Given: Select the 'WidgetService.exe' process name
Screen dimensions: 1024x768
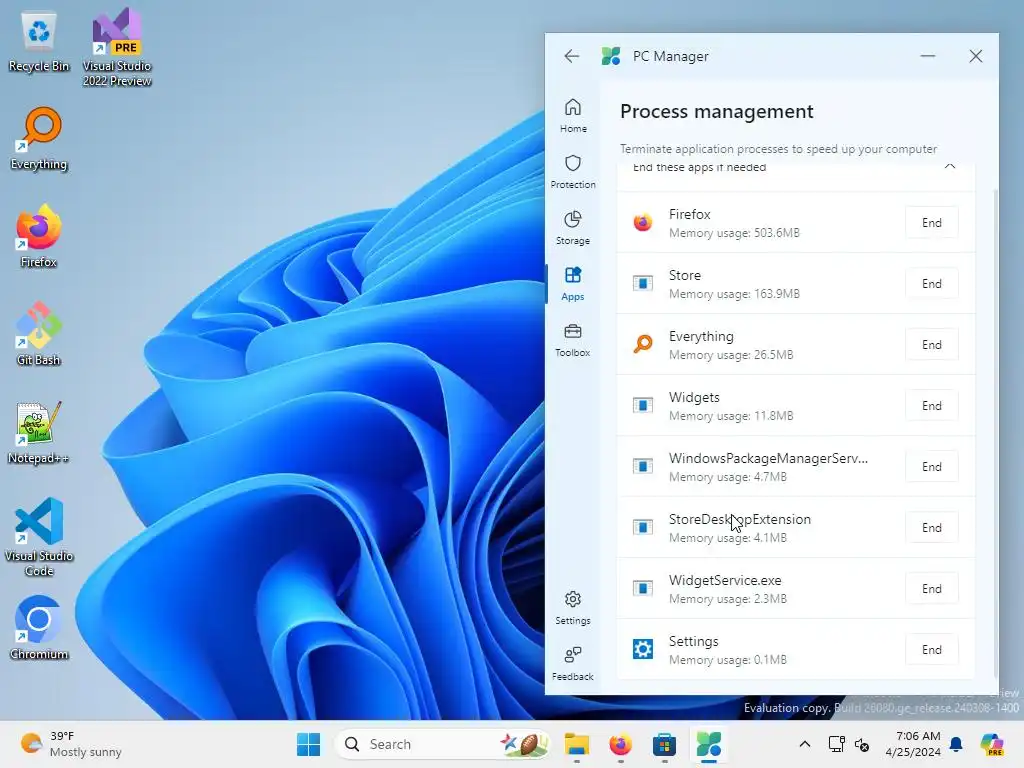Looking at the screenshot, I should pos(725,580).
